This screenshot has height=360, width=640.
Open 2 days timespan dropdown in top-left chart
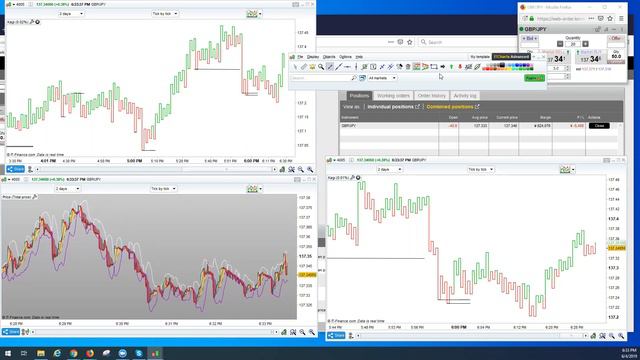coord(71,14)
